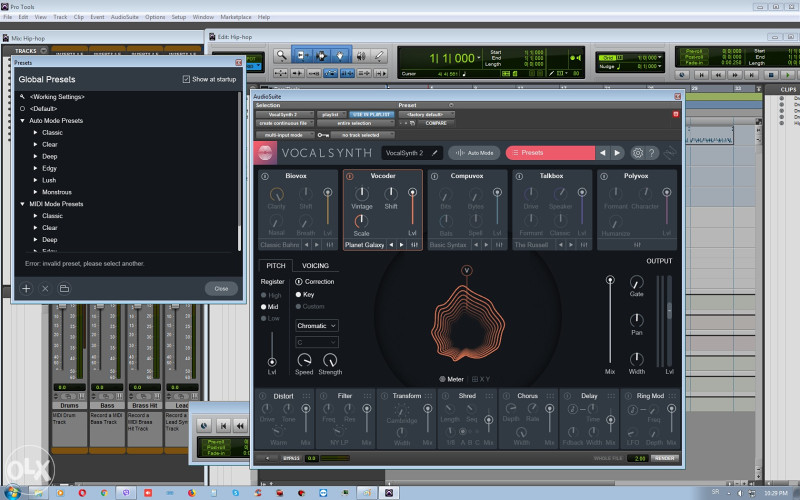Add a new preset with plus button
Screen dimensions: 800x500
[x=26, y=288]
